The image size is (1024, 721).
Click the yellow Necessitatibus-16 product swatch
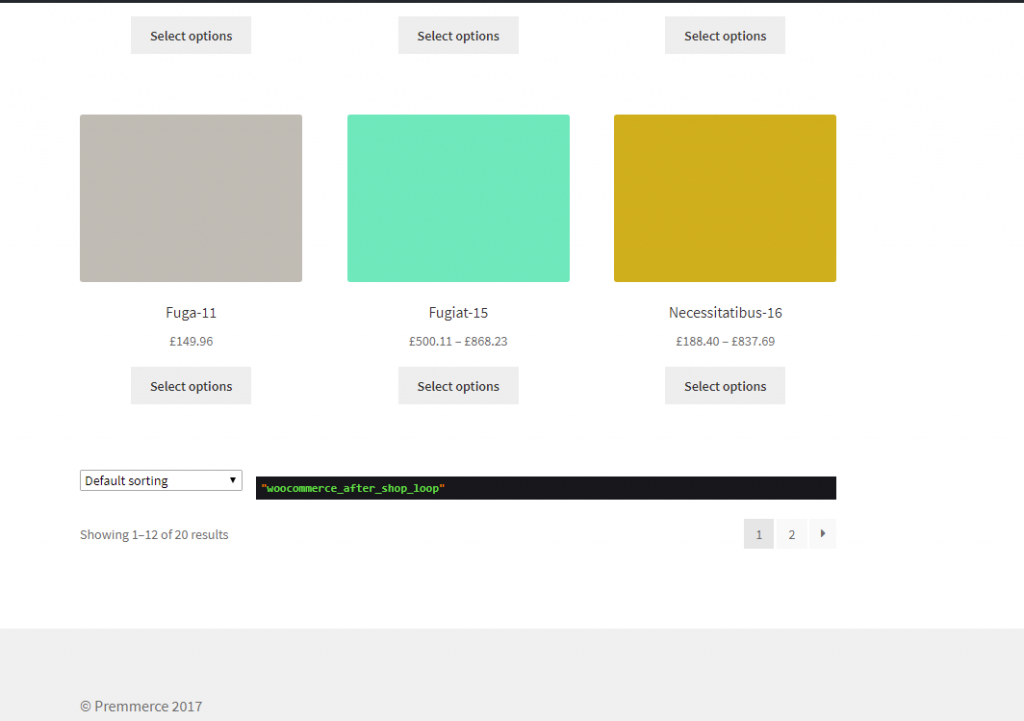coord(724,197)
